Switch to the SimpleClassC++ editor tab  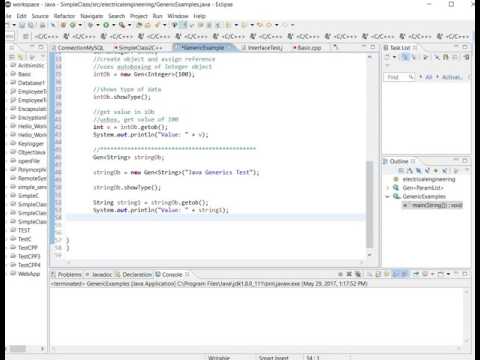(x=138, y=48)
